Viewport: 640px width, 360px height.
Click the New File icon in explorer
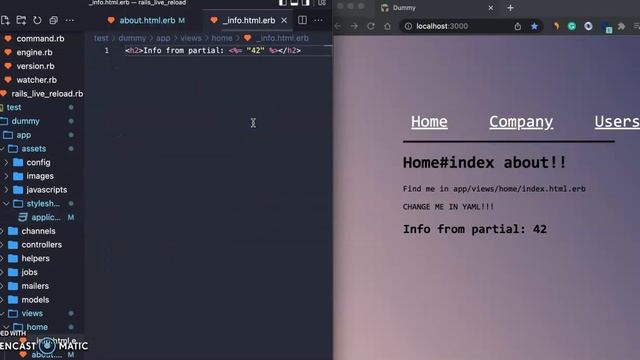tap(5, 20)
